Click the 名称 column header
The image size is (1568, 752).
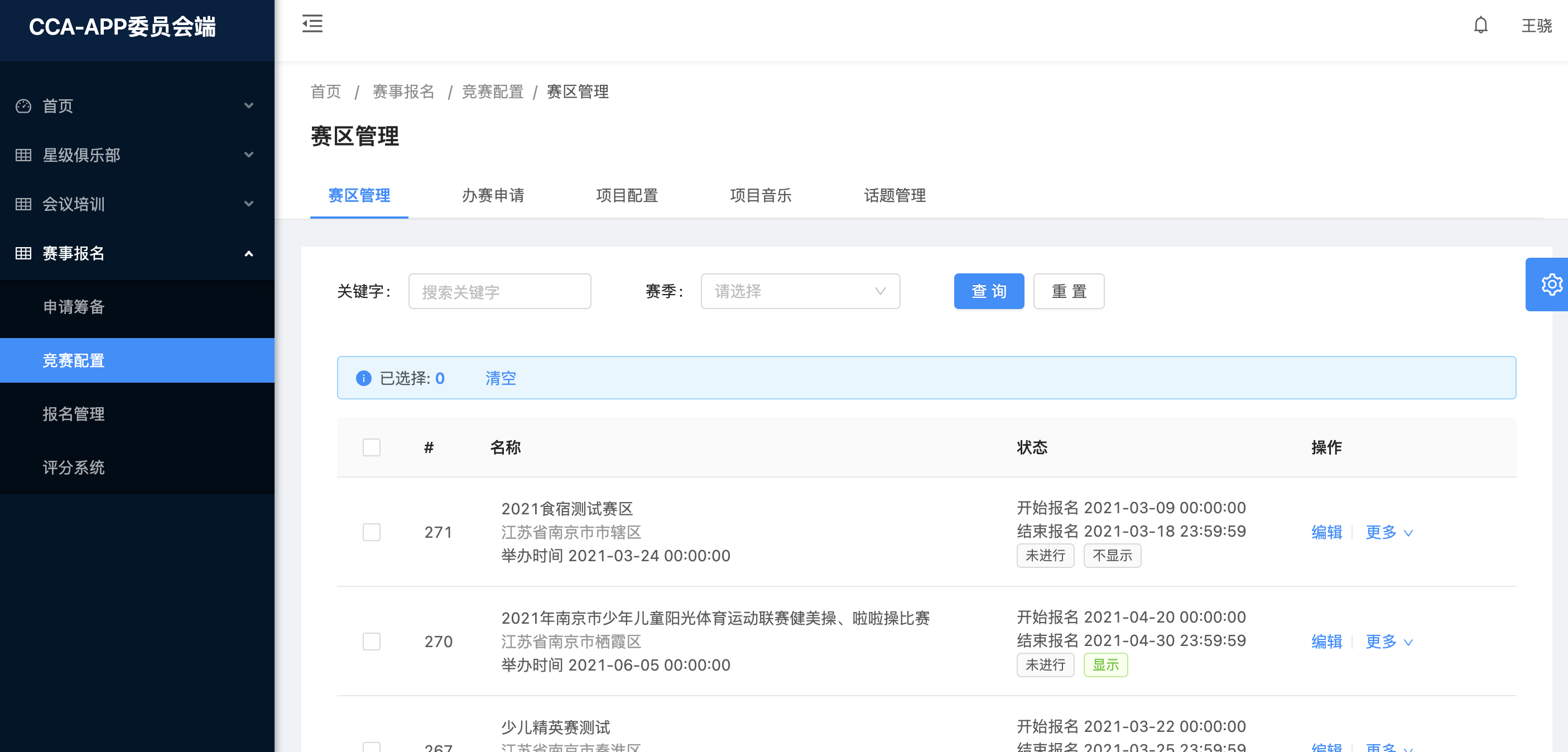click(x=505, y=447)
